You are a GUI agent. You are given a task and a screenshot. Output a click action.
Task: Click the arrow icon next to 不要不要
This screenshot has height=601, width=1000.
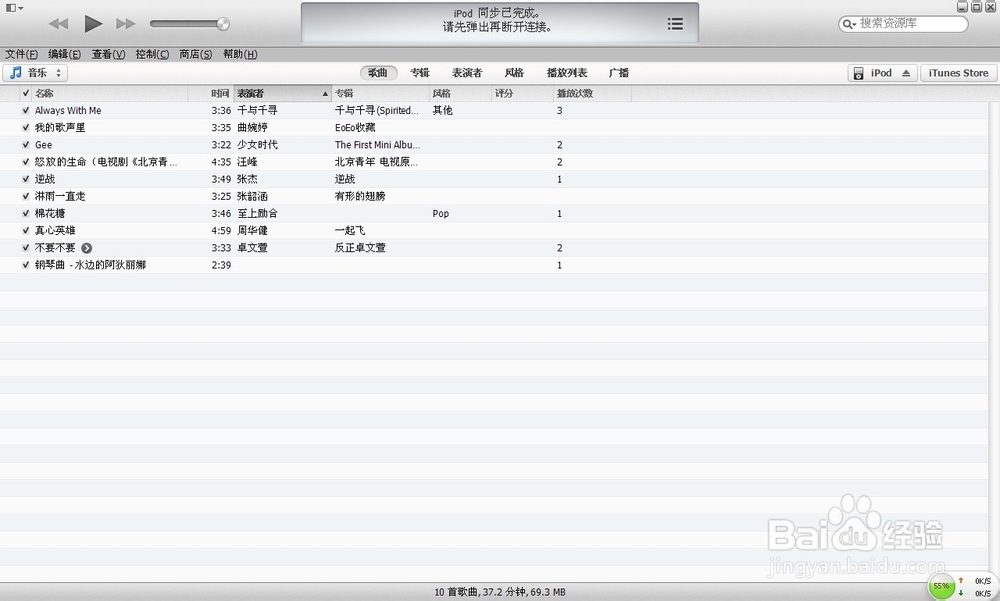pyautogui.click(x=87, y=248)
